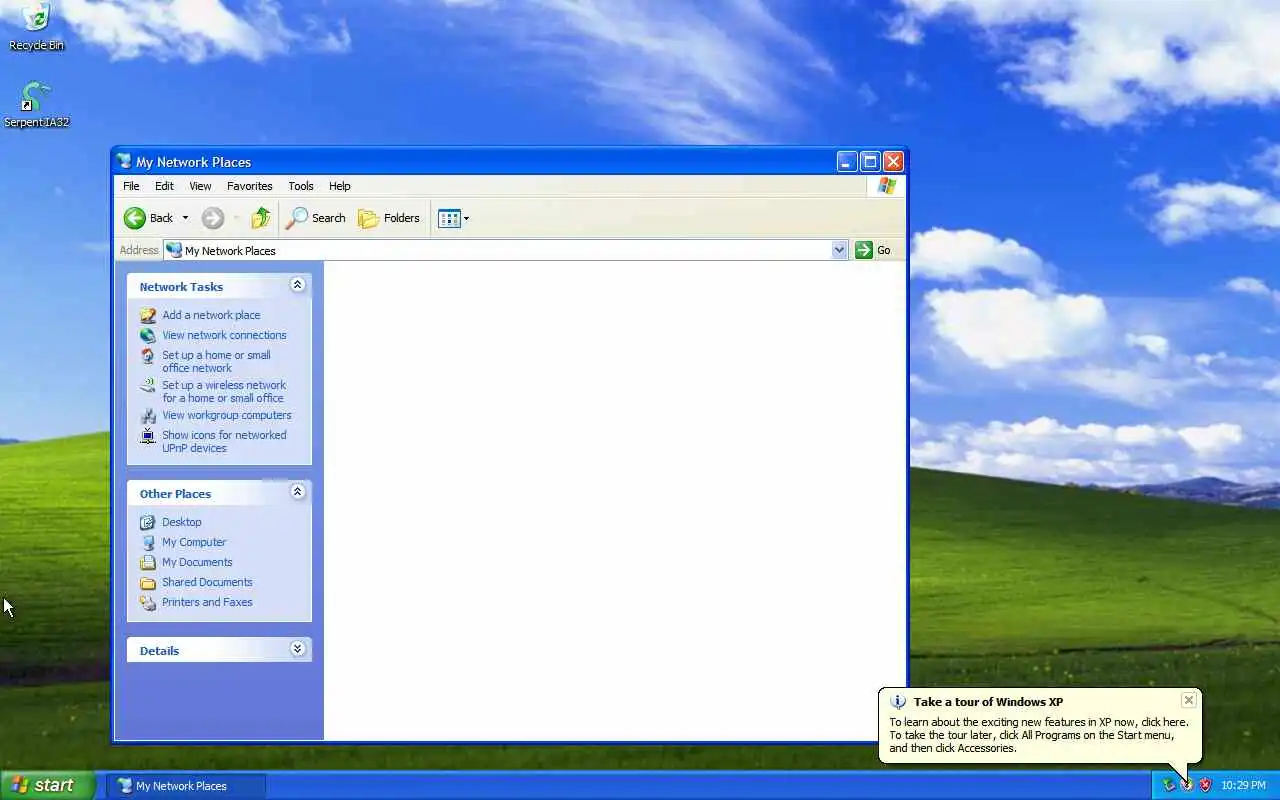The height and width of the screenshot is (800, 1280).
Task: Click the My Computer icon in Other Places
Action: [x=148, y=542]
